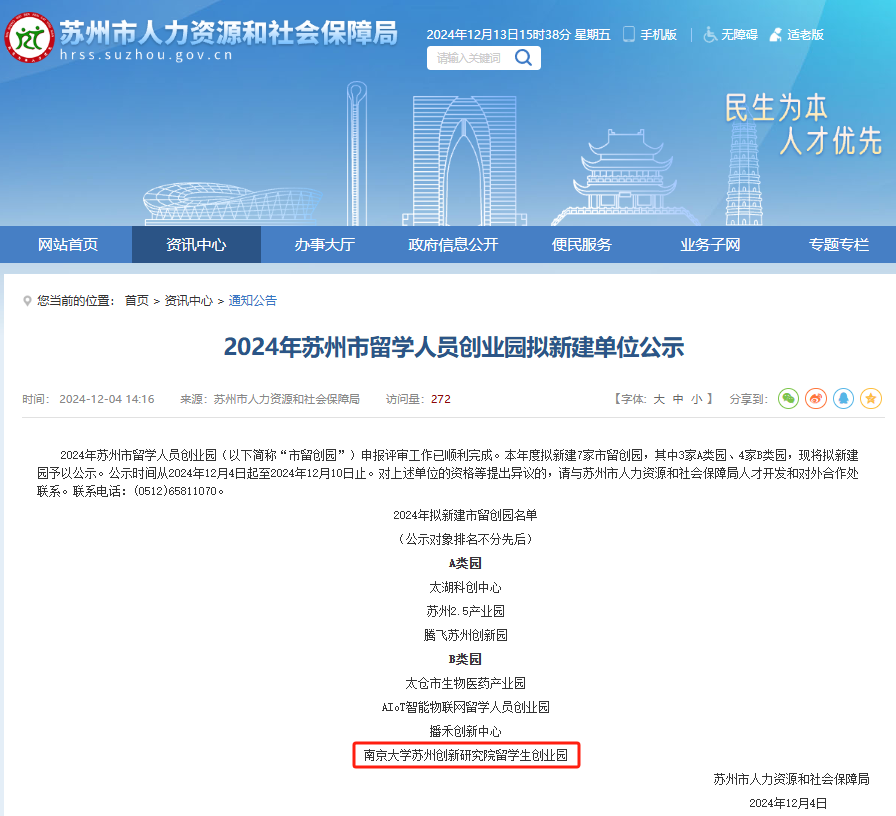Set font size to 小

(697, 399)
